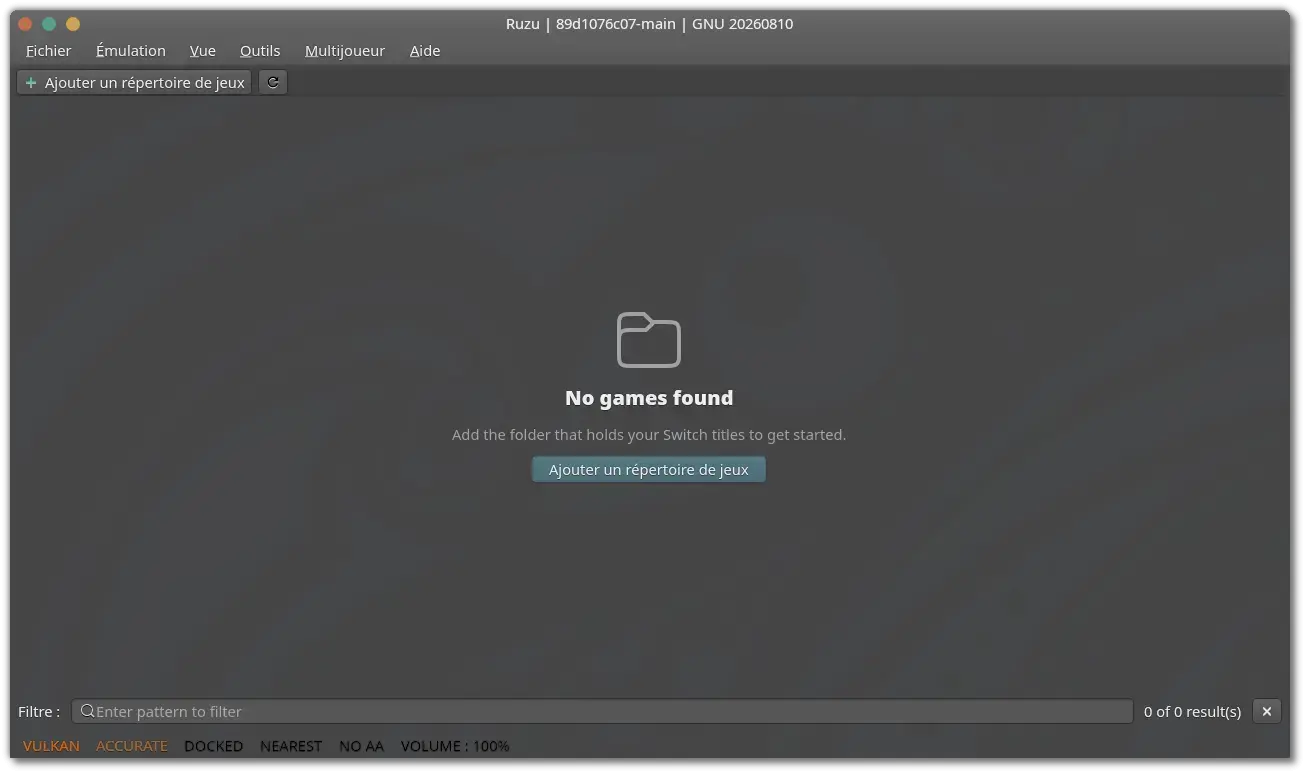Focus the Enter pattern to filter field
The width and height of the screenshot is (1306, 774).
(x=602, y=712)
